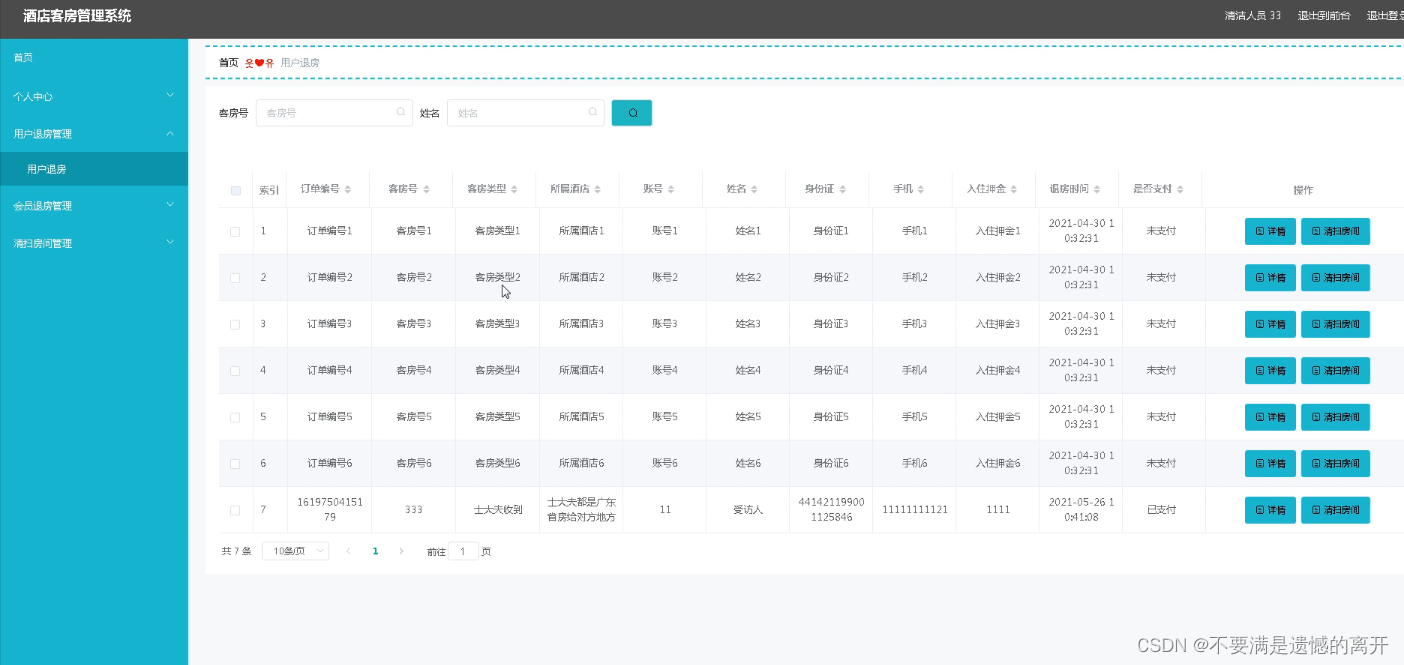Go to next page arrow
The height and width of the screenshot is (665, 1404).
coord(401,551)
